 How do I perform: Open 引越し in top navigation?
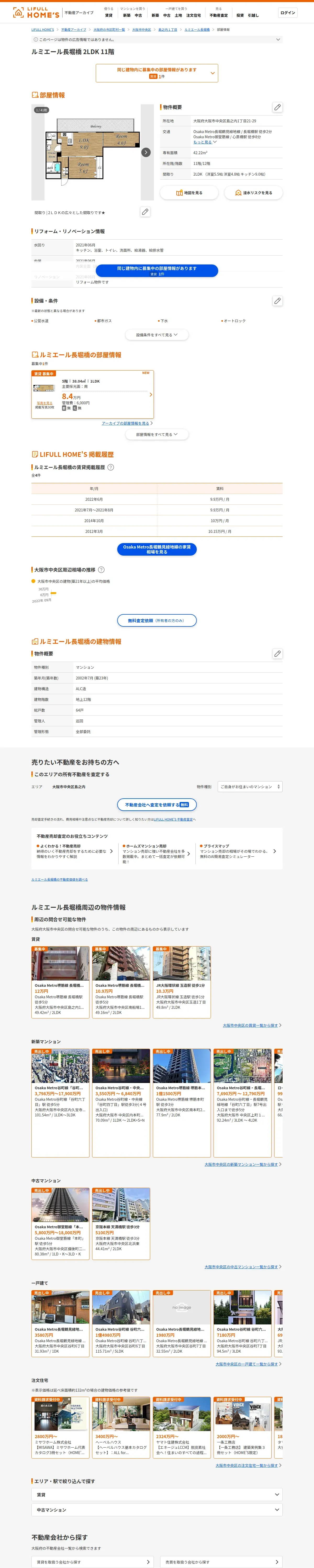click(x=253, y=15)
